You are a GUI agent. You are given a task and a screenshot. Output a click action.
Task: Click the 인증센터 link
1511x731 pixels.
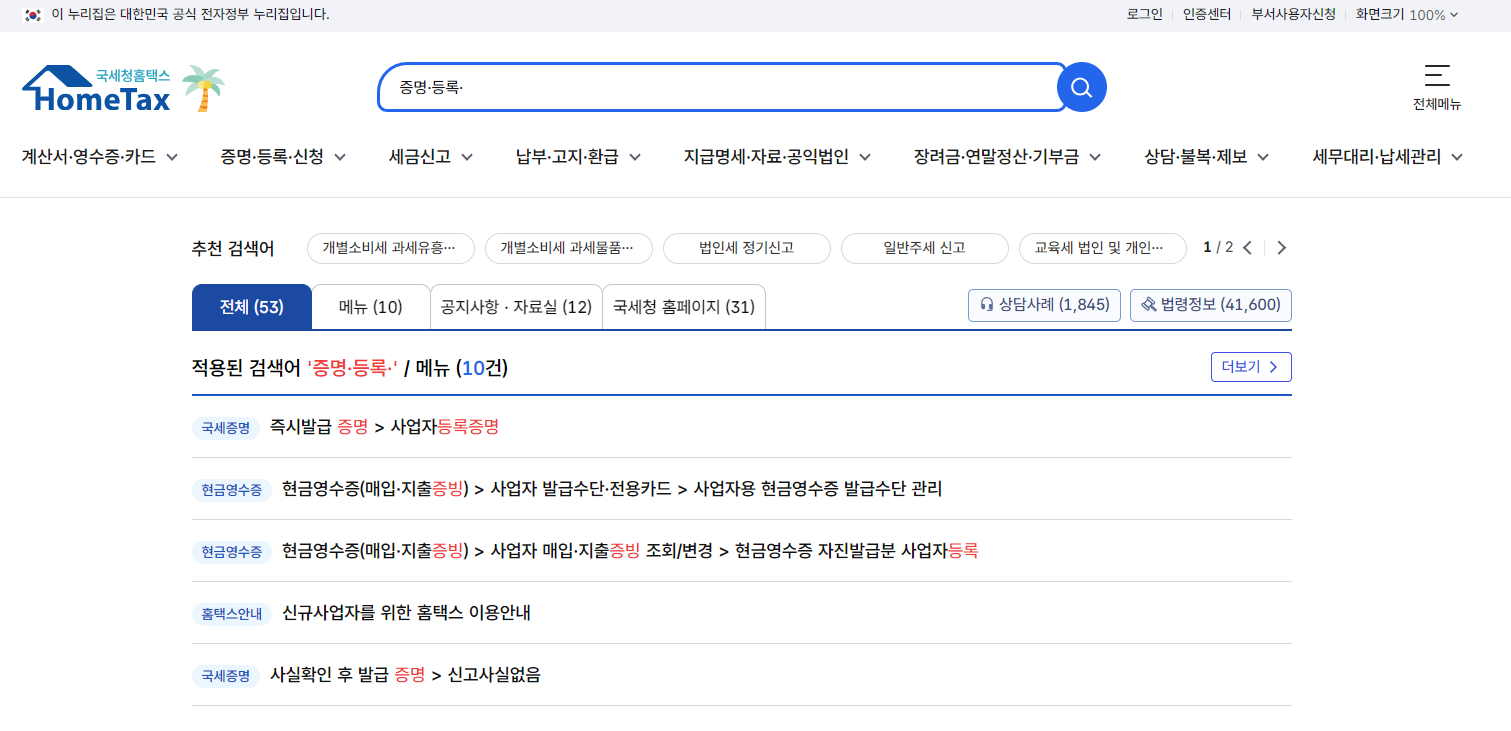click(x=1206, y=15)
